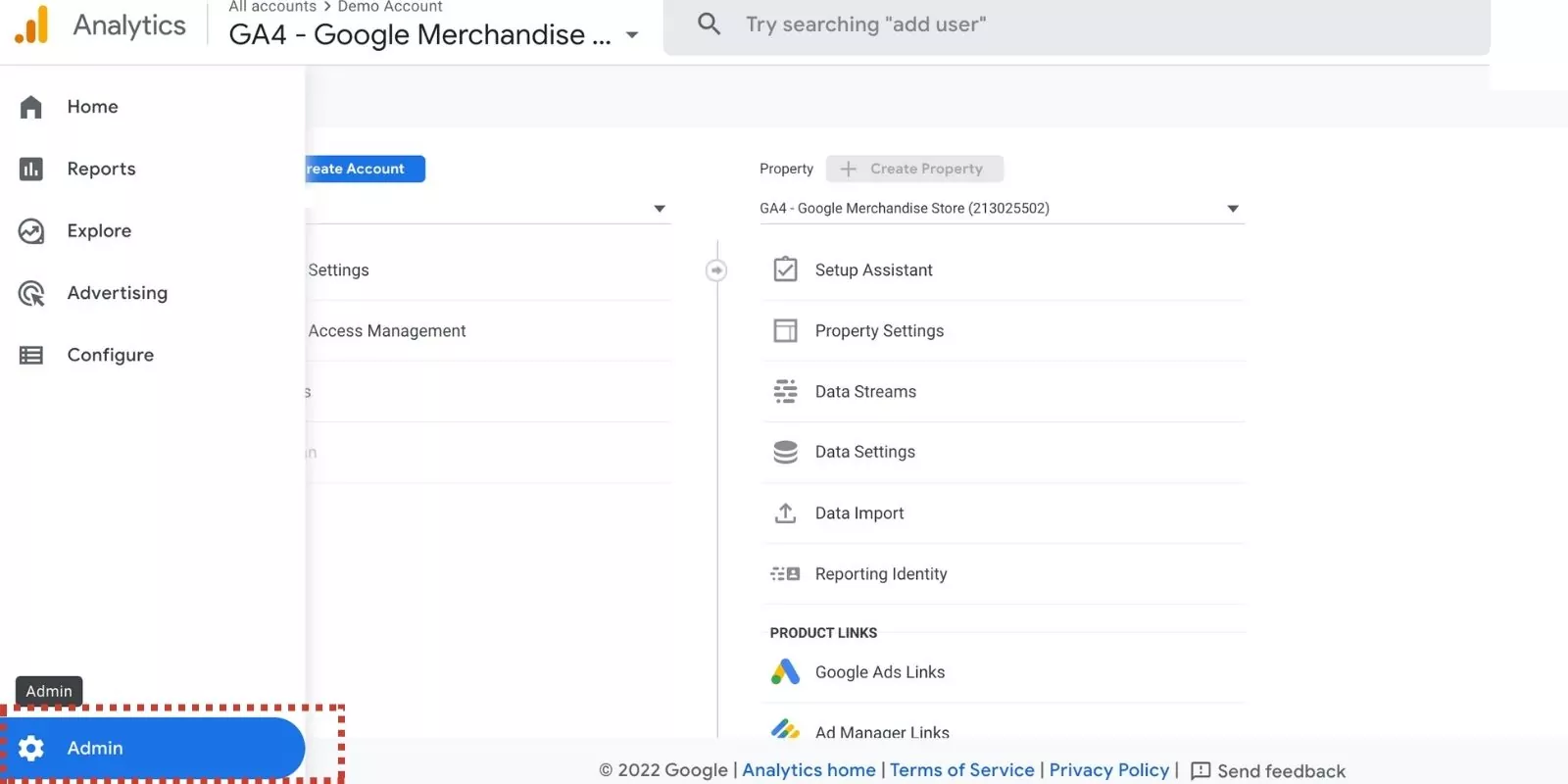
Task: Open Property Settings
Action: pyautogui.click(x=879, y=331)
